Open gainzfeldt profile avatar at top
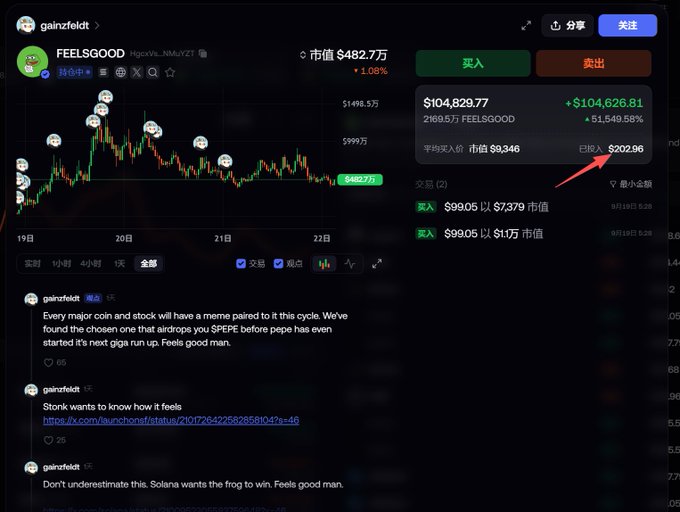 click(x=26, y=25)
